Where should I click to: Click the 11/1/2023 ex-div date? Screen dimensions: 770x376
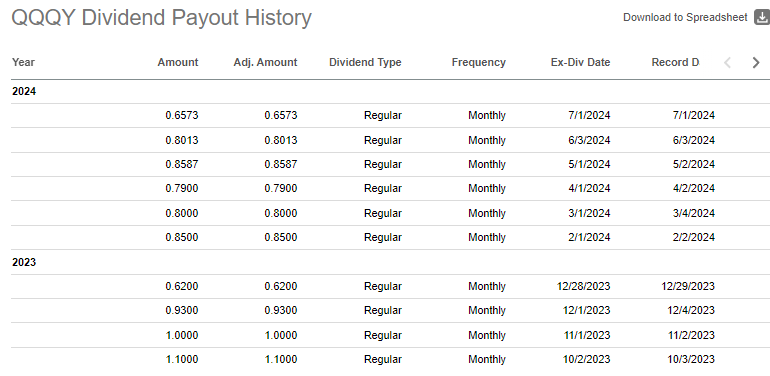(586, 335)
